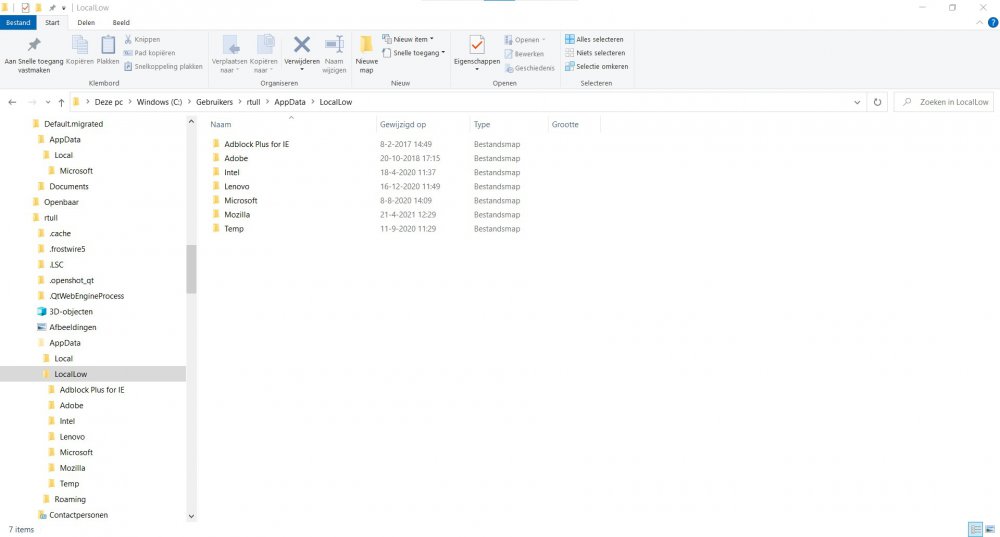1000x537 pixels.
Task: Switch to the Beeld ribbon tab
Action: click(120, 22)
